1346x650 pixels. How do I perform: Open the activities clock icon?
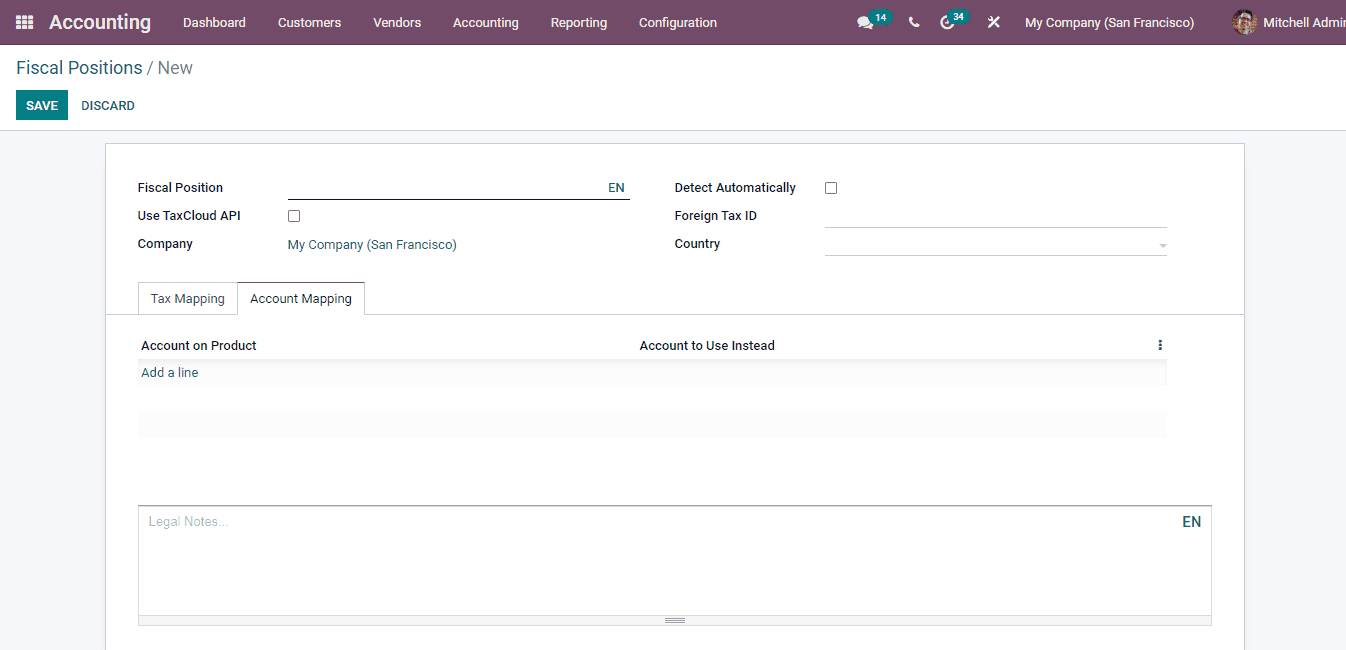947,21
